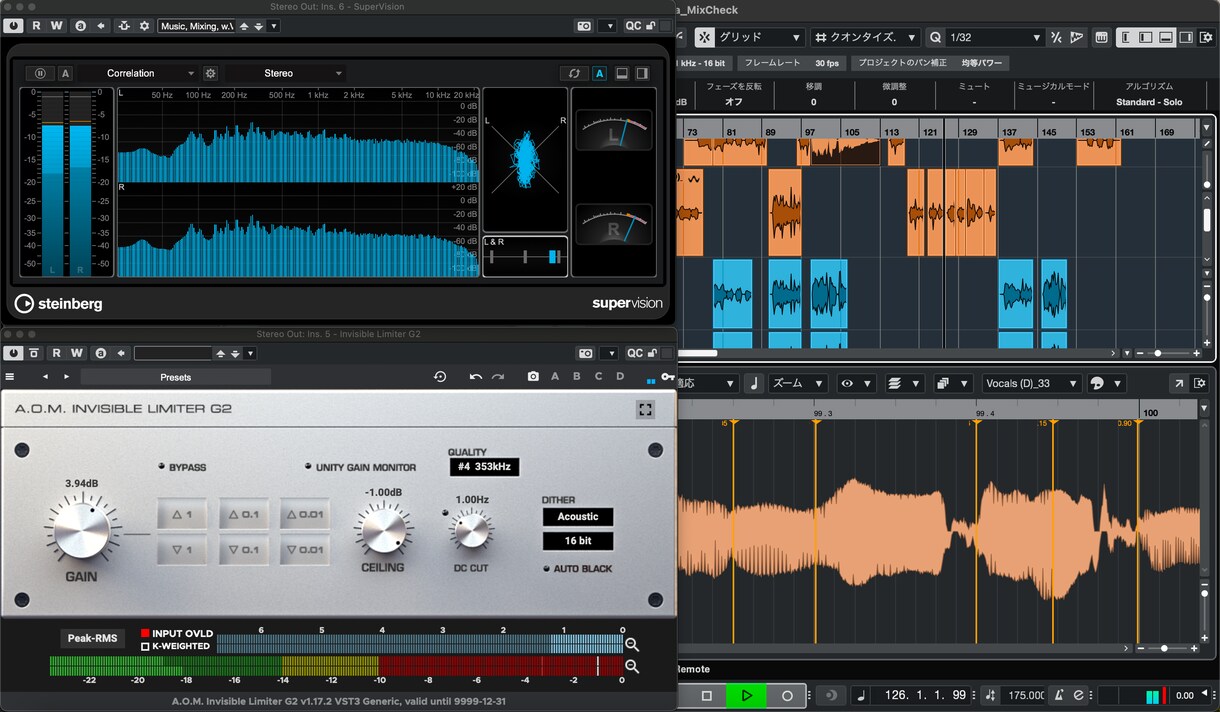
Task: Increase gain by 1 dB button
Action: tap(182, 514)
